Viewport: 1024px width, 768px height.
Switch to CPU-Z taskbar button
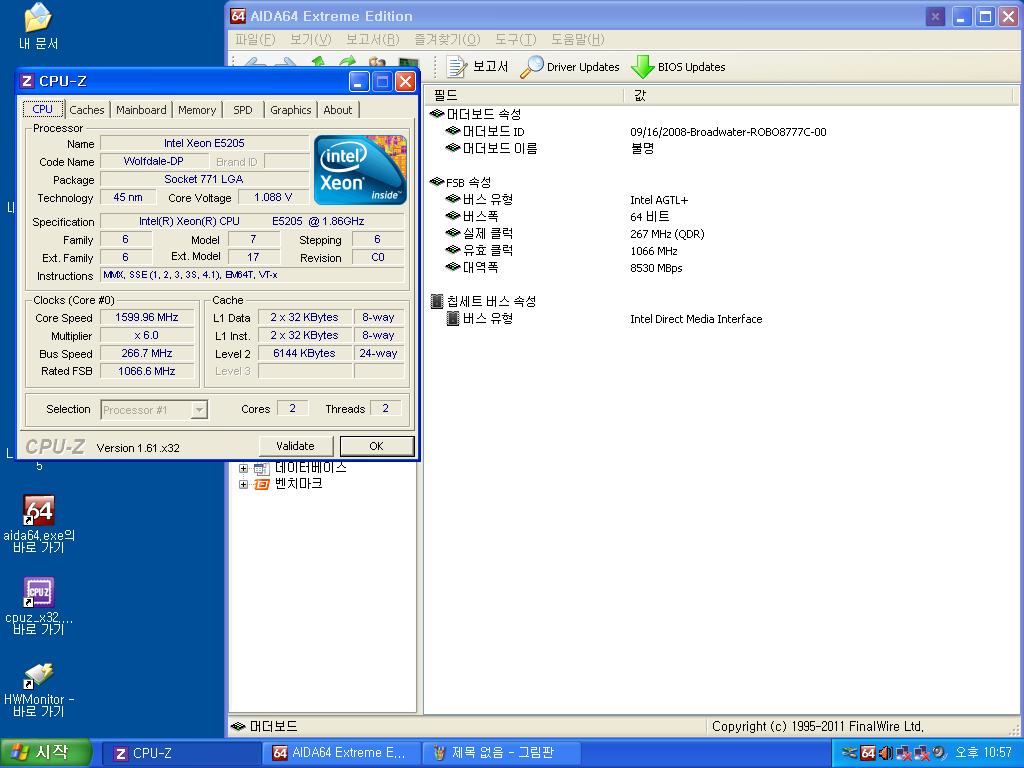pos(183,753)
